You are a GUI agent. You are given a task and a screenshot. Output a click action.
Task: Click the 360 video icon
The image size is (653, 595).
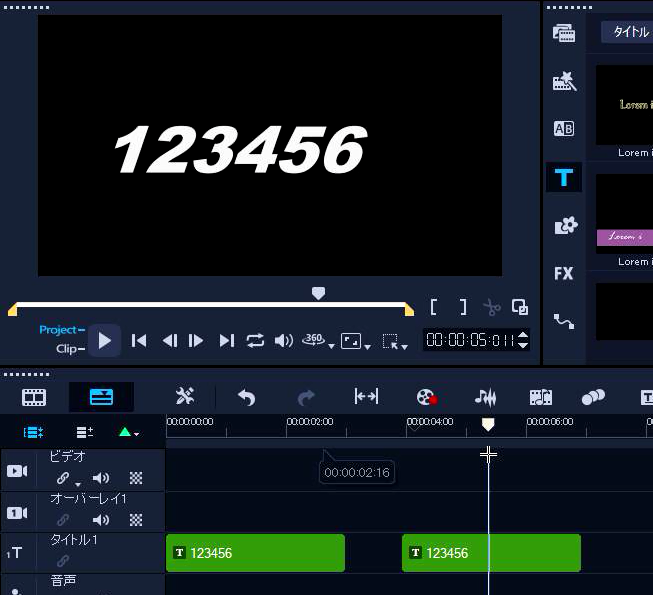pyautogui.click(x=313, y=340)
